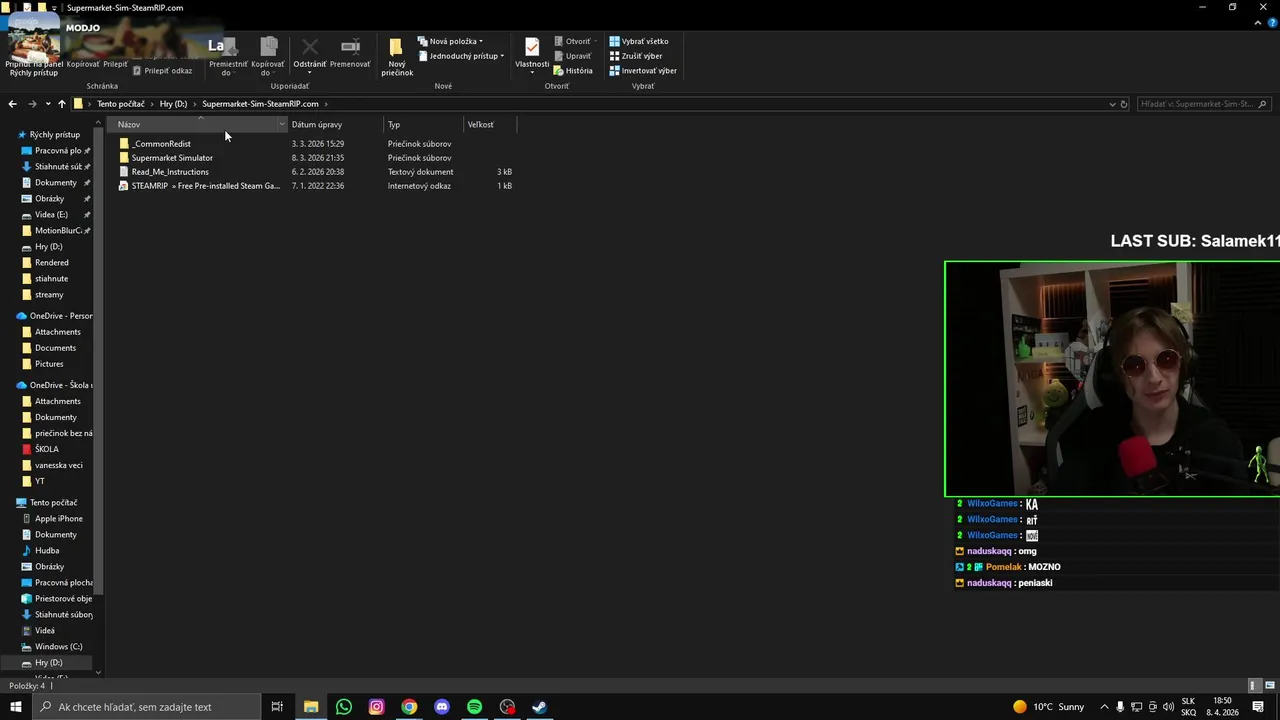
Task: Expand the Jednoduchý prístup dropdown
Action: 502,56
